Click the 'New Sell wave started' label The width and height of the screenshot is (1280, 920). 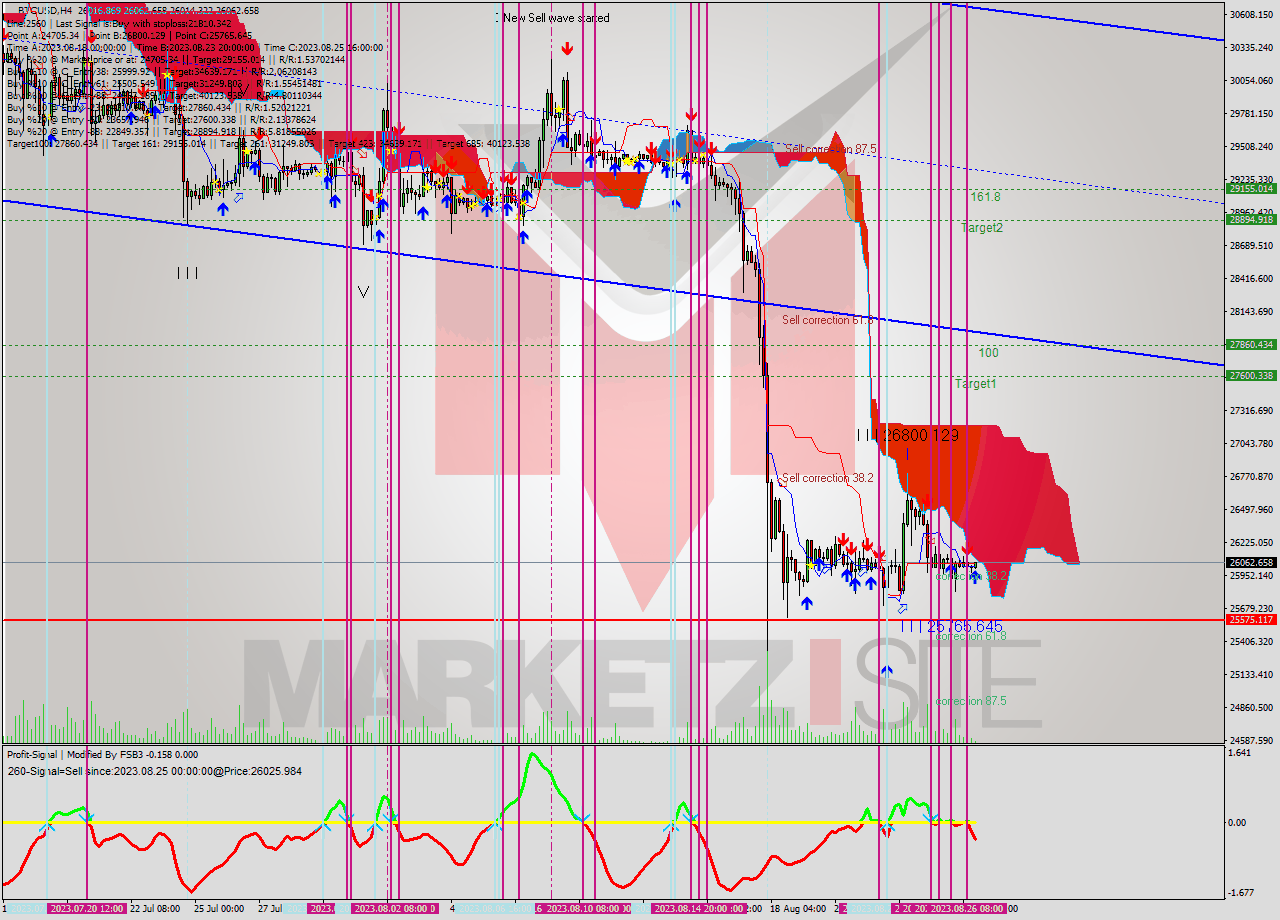[556, 18]
